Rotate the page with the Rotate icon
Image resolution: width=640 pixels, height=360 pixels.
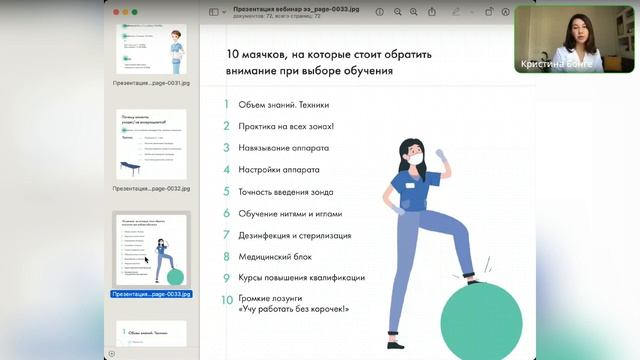tap(489, 12)
